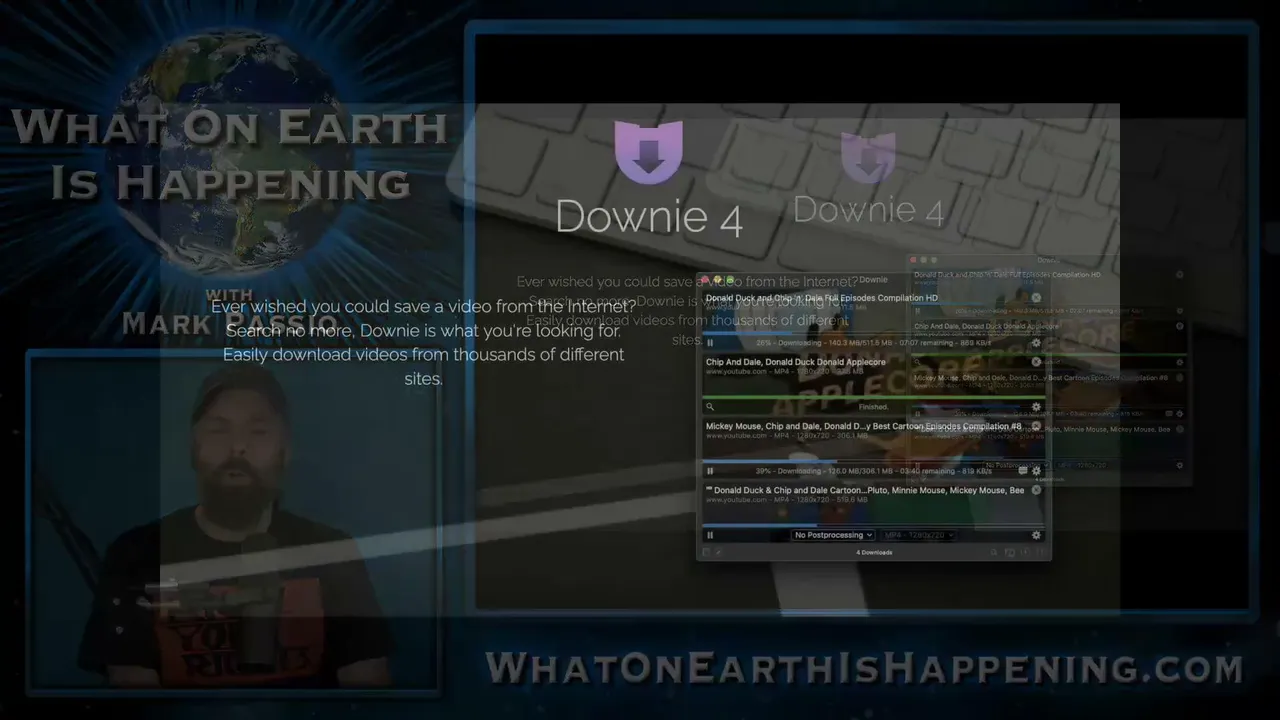The image size is (1280, 720).
Task: Click the subtitles icon on the 39% row
Action: point(1022,471)
